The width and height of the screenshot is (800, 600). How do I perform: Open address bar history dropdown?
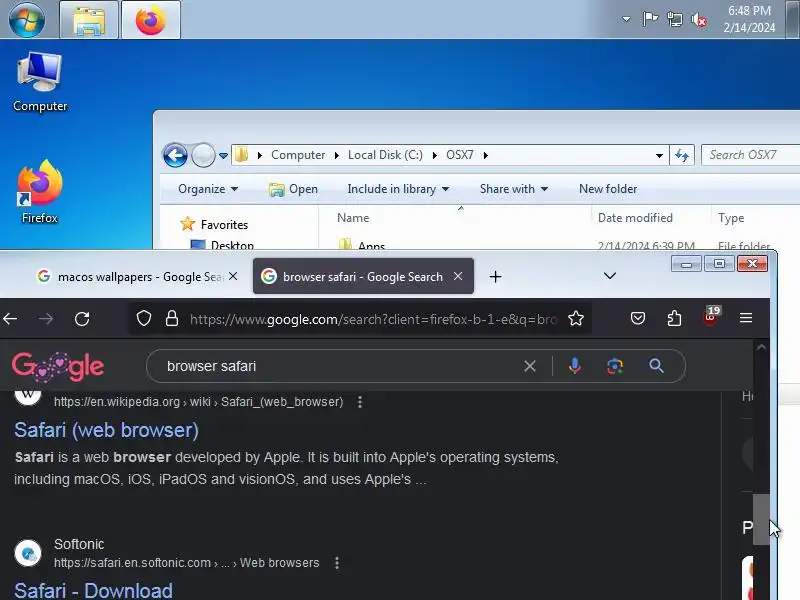(x=659, y=155)
